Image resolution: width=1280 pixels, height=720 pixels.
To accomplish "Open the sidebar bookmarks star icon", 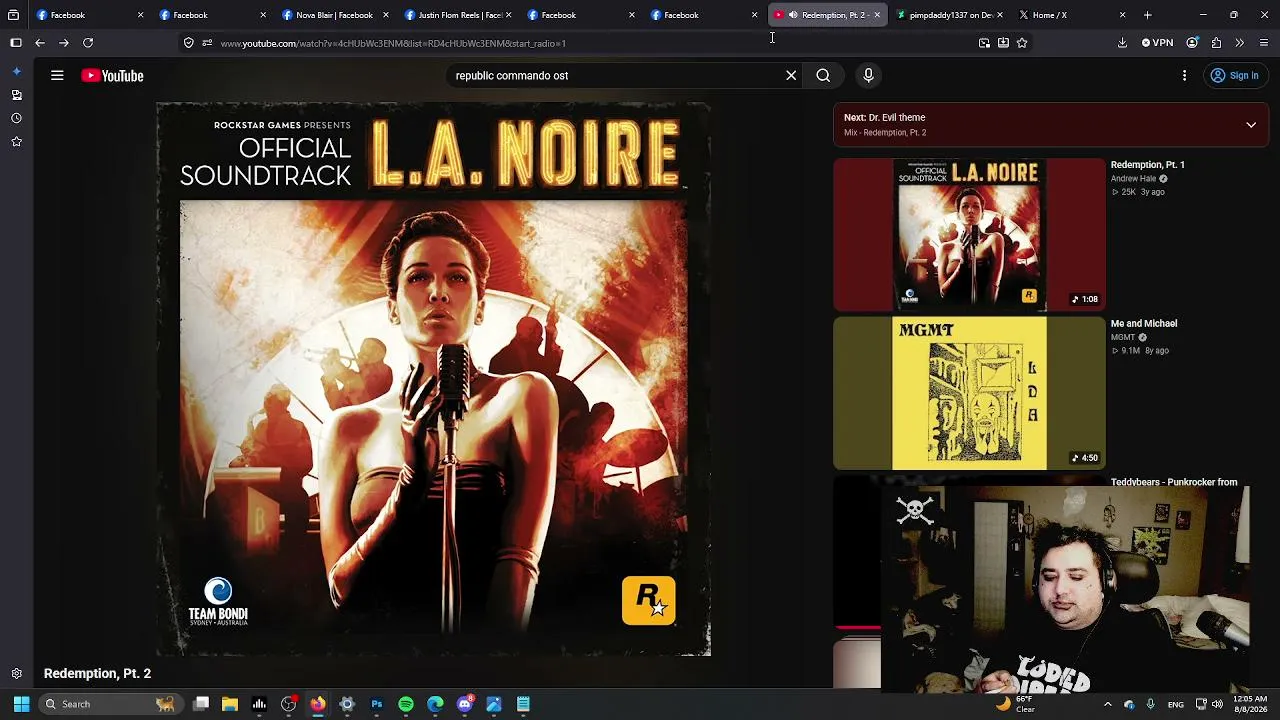I will point(16,142).
